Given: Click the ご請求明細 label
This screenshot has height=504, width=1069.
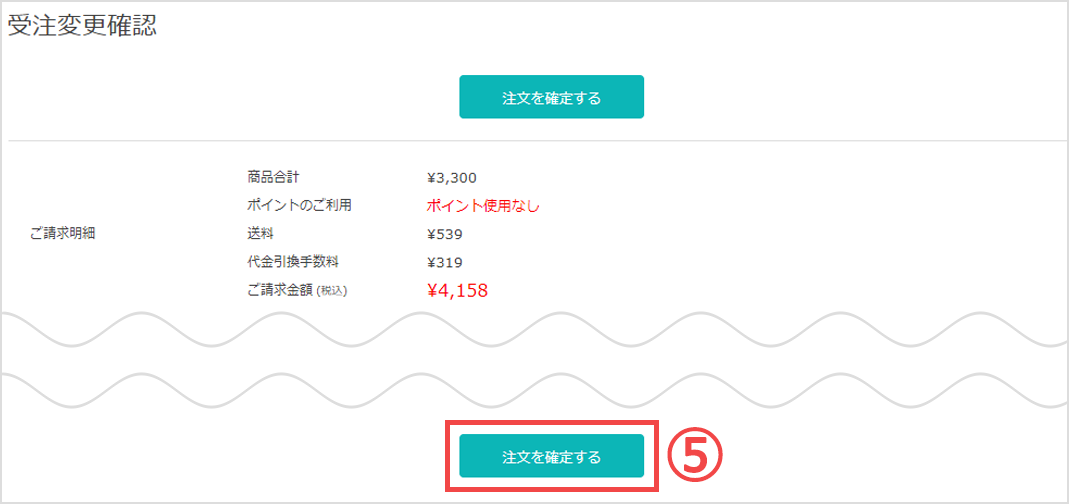Looking at the screenshot, I should (x=63, y=234).
